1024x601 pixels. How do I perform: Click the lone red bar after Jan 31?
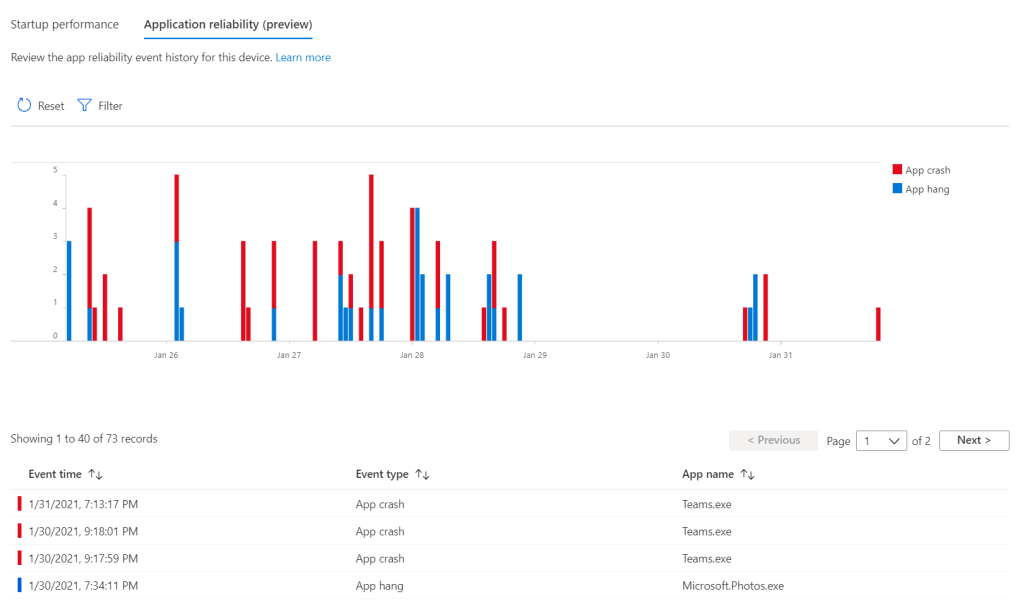pyautogui.click(x=878, y=324)
